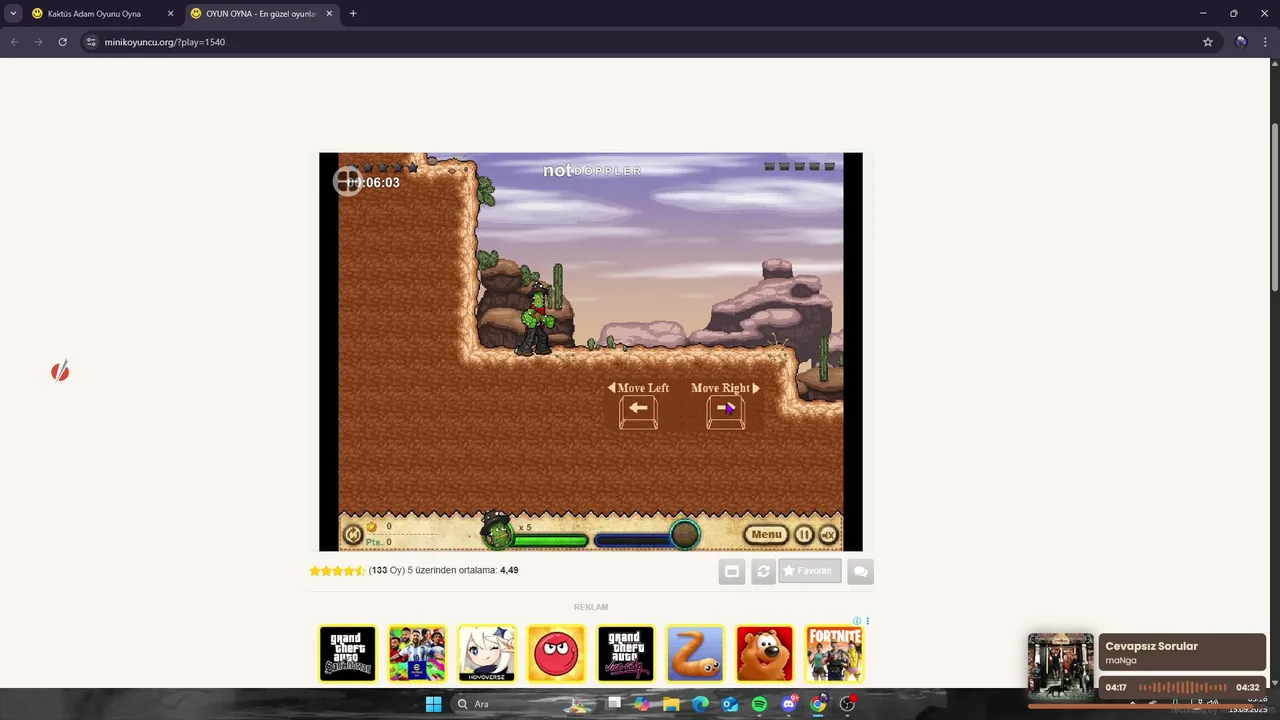Open the Chrome three-dot menu

[1265, 42]
